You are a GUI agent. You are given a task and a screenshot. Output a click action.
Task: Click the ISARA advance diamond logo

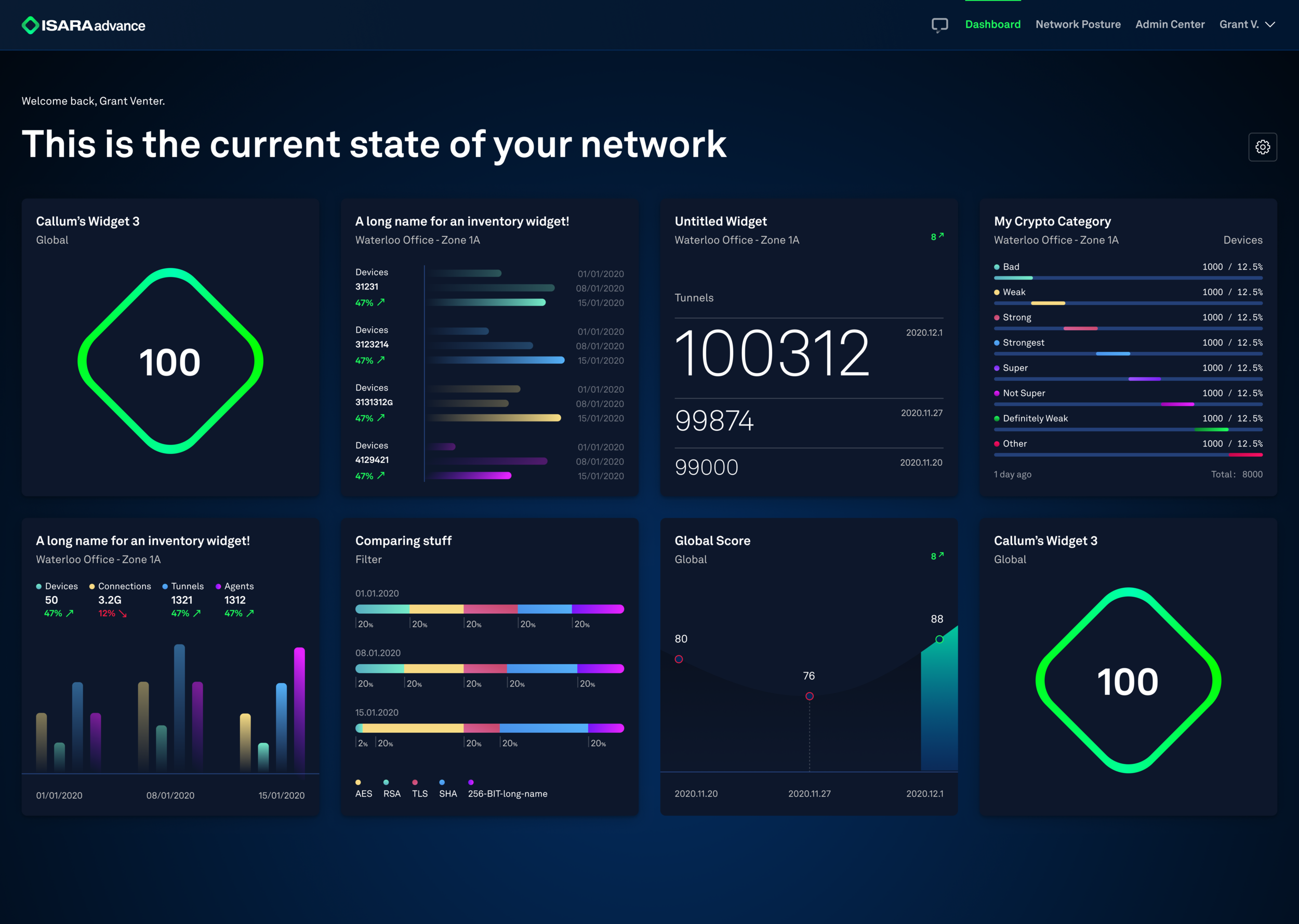30,25
